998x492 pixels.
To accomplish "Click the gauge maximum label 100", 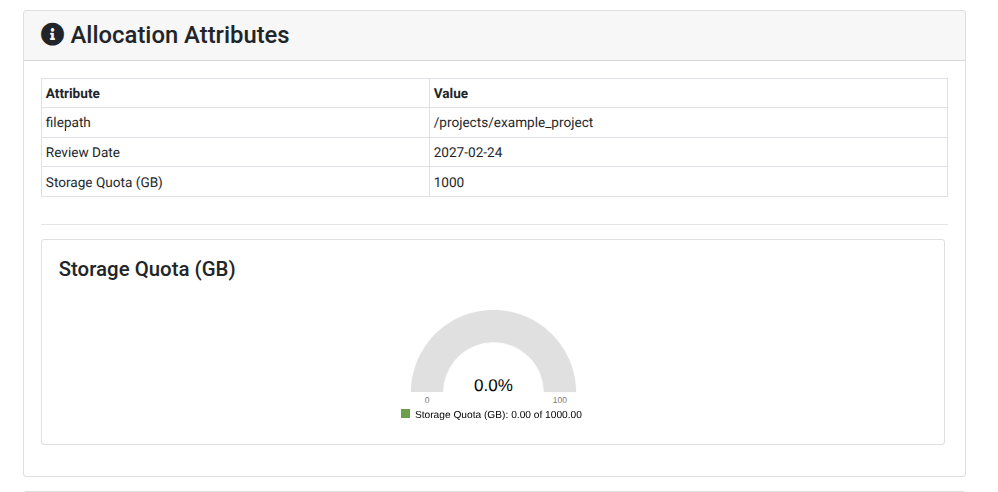I will [560, 399].
